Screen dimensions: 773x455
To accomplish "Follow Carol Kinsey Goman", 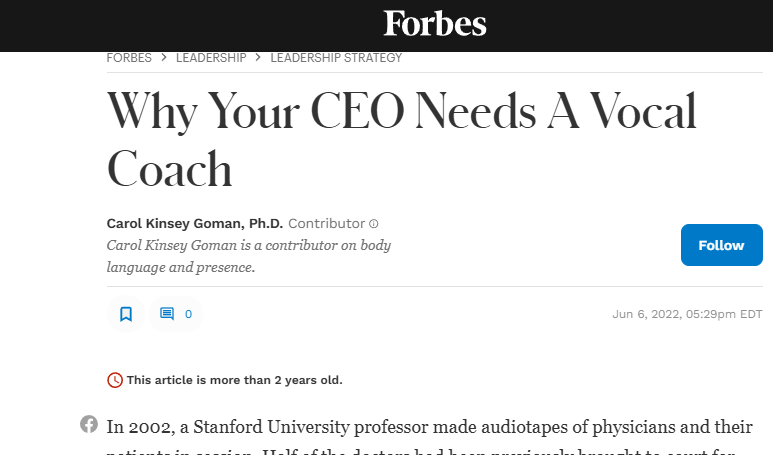I will 721,245.
